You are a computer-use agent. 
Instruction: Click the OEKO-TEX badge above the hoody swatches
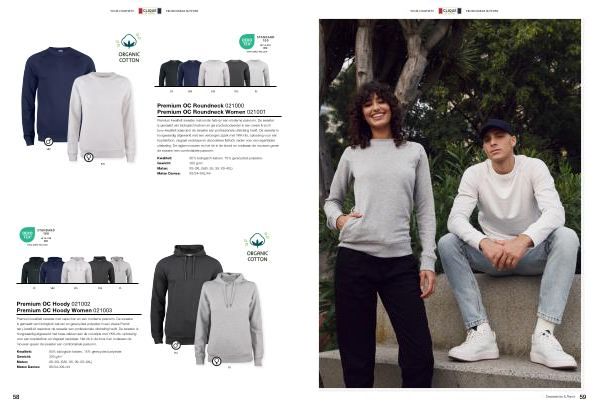[37, 236]
